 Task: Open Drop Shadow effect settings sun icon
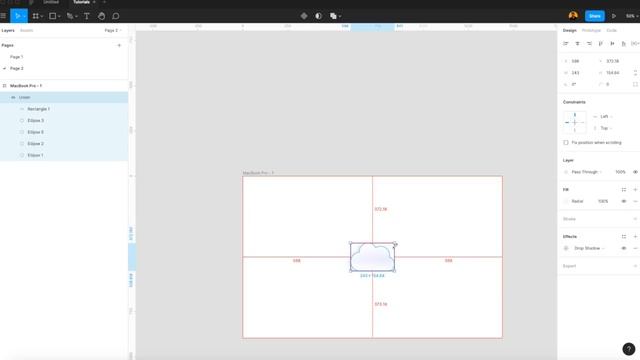(566, 248)
